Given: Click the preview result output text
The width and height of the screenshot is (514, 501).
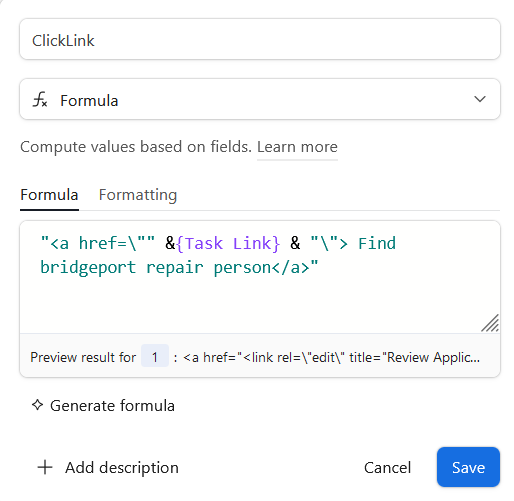Looking at the screenshot, I should [331, 357].
